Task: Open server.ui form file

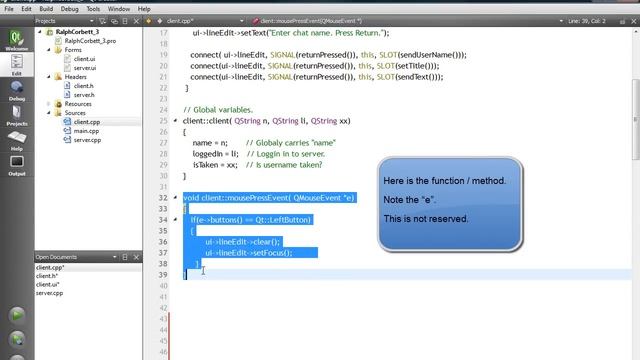Action: pyautogui.click(x=84, y=68)
